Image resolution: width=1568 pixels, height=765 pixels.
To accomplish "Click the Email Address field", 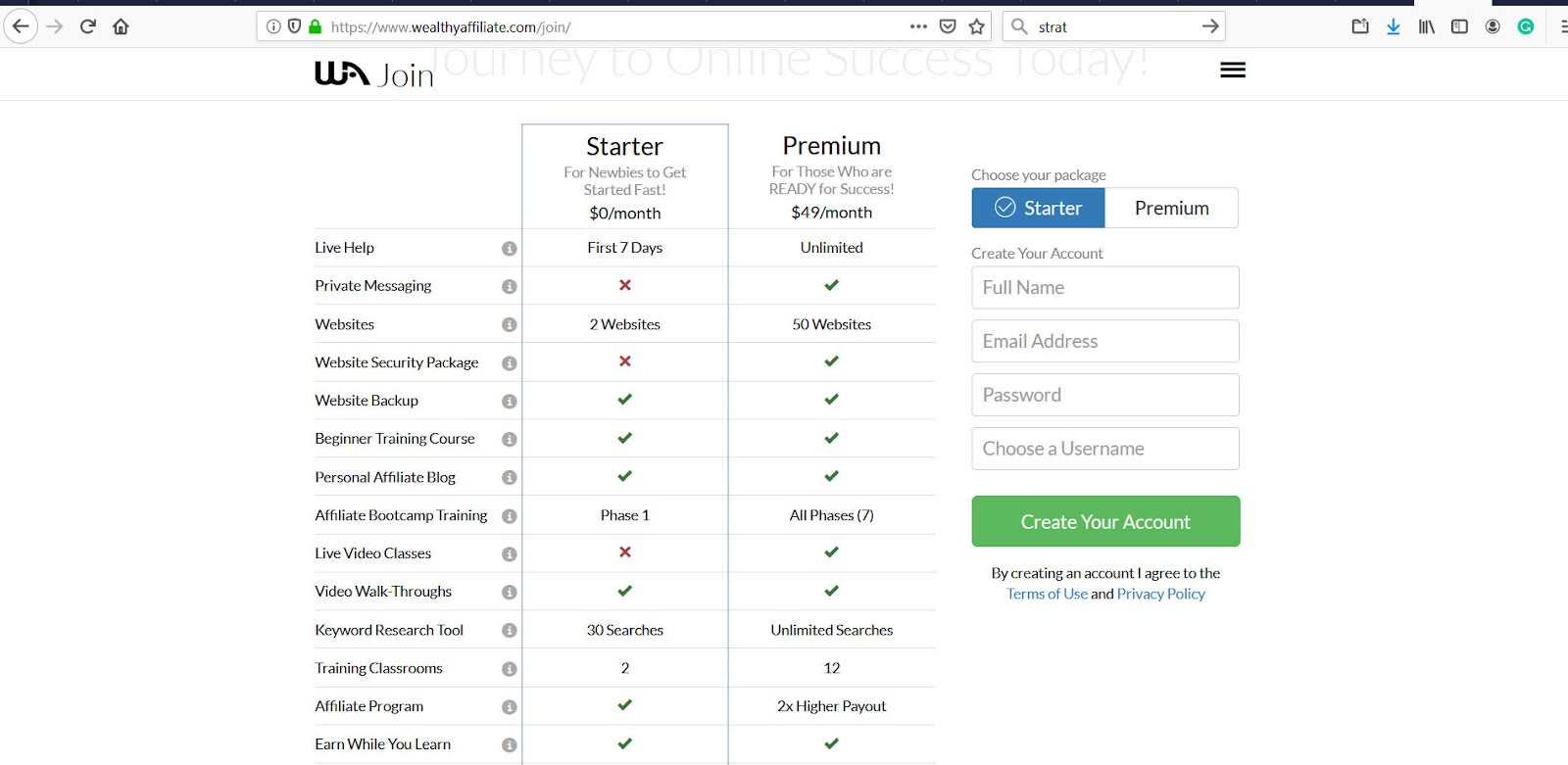I will (x=1105, y=342).
